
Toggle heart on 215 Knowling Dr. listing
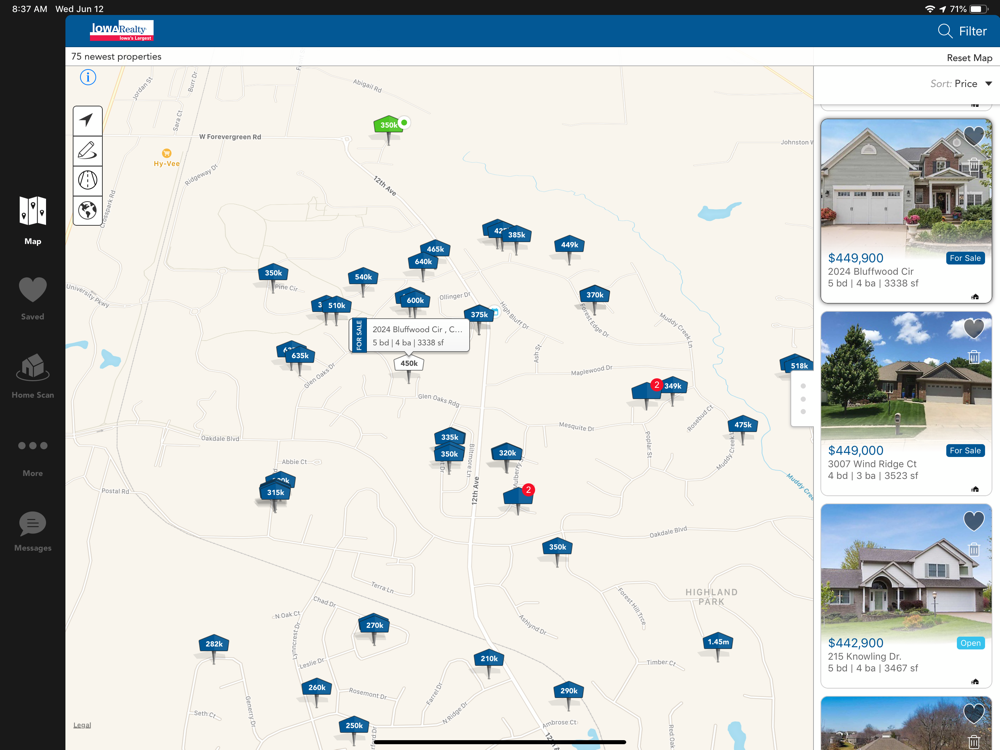[x=973, y=521]
